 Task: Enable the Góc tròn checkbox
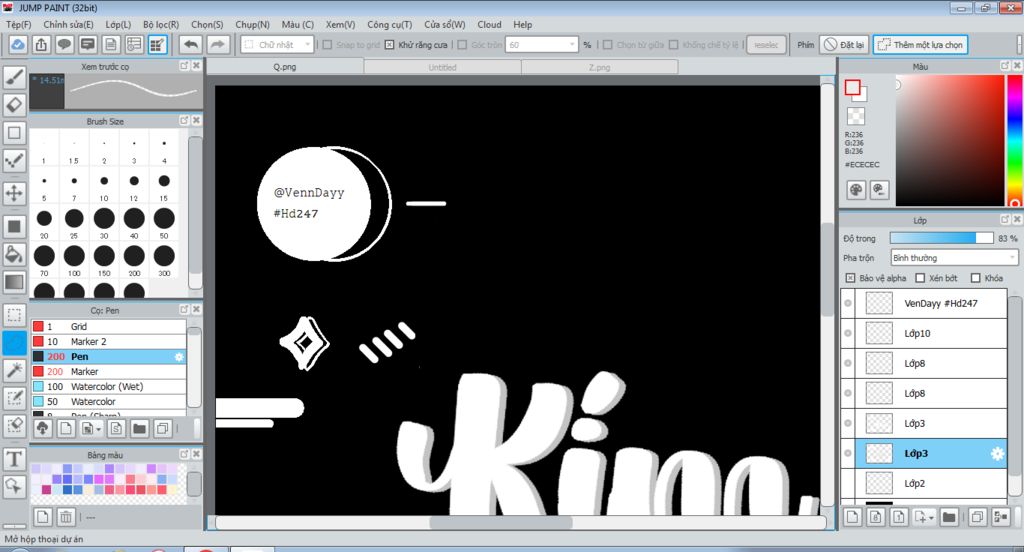coord(462,45)
